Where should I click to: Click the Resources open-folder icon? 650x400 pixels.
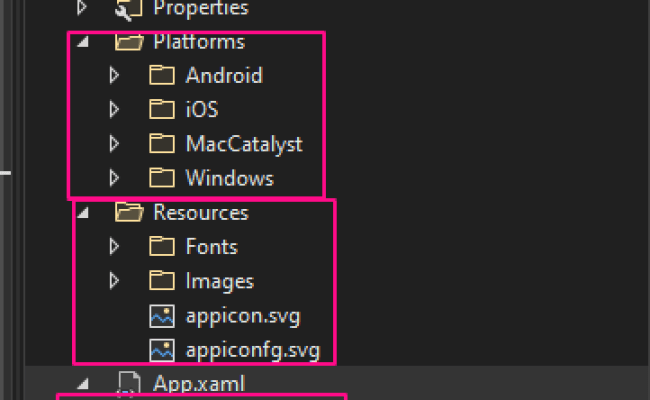pos(129,212)
